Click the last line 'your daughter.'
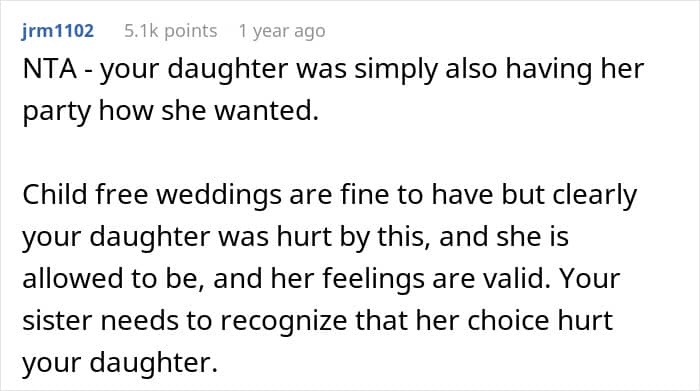This screenshot has width=700, height=391. 120,362
